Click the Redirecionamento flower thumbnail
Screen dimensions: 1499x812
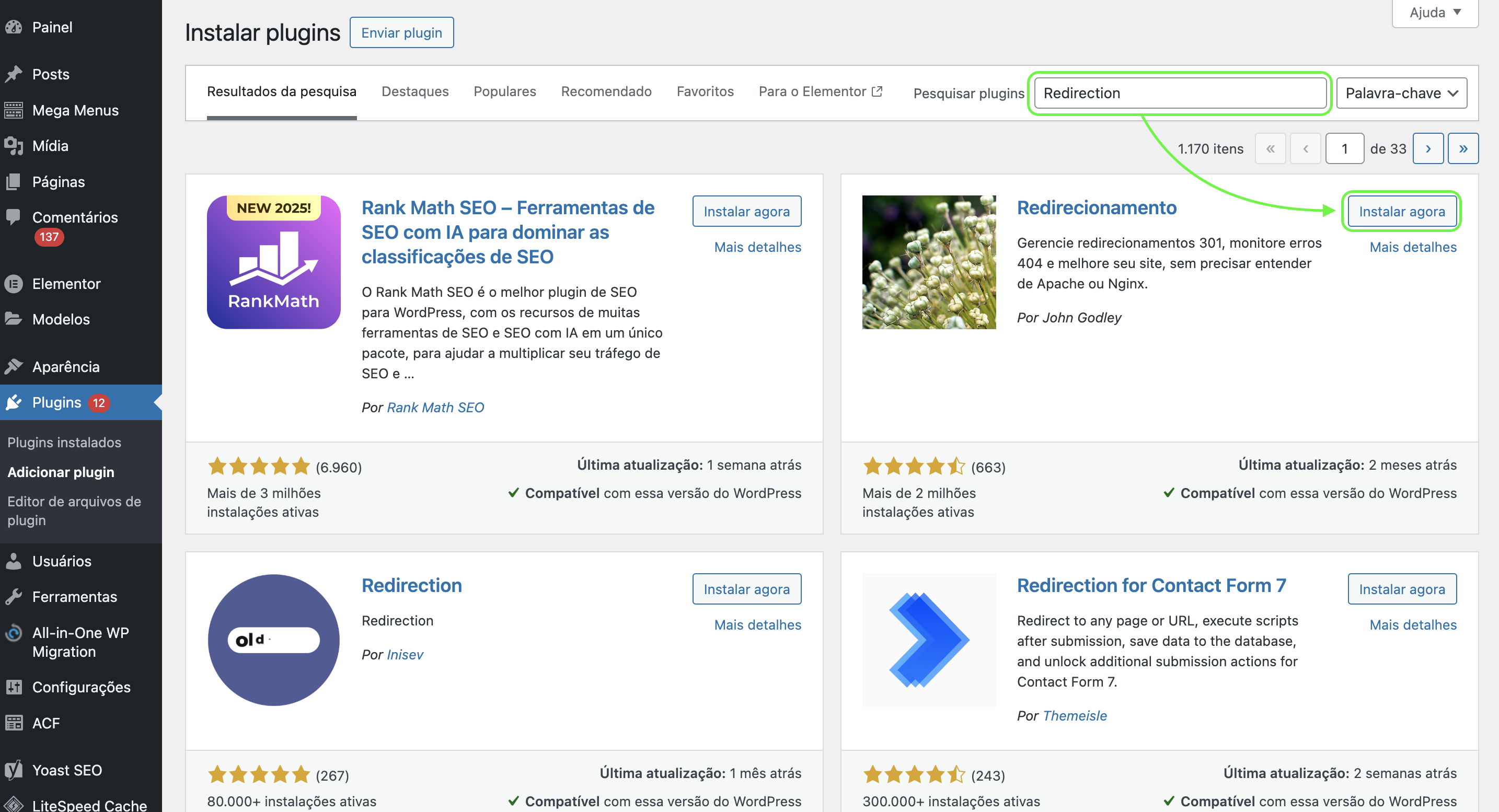tap(929, 262)
